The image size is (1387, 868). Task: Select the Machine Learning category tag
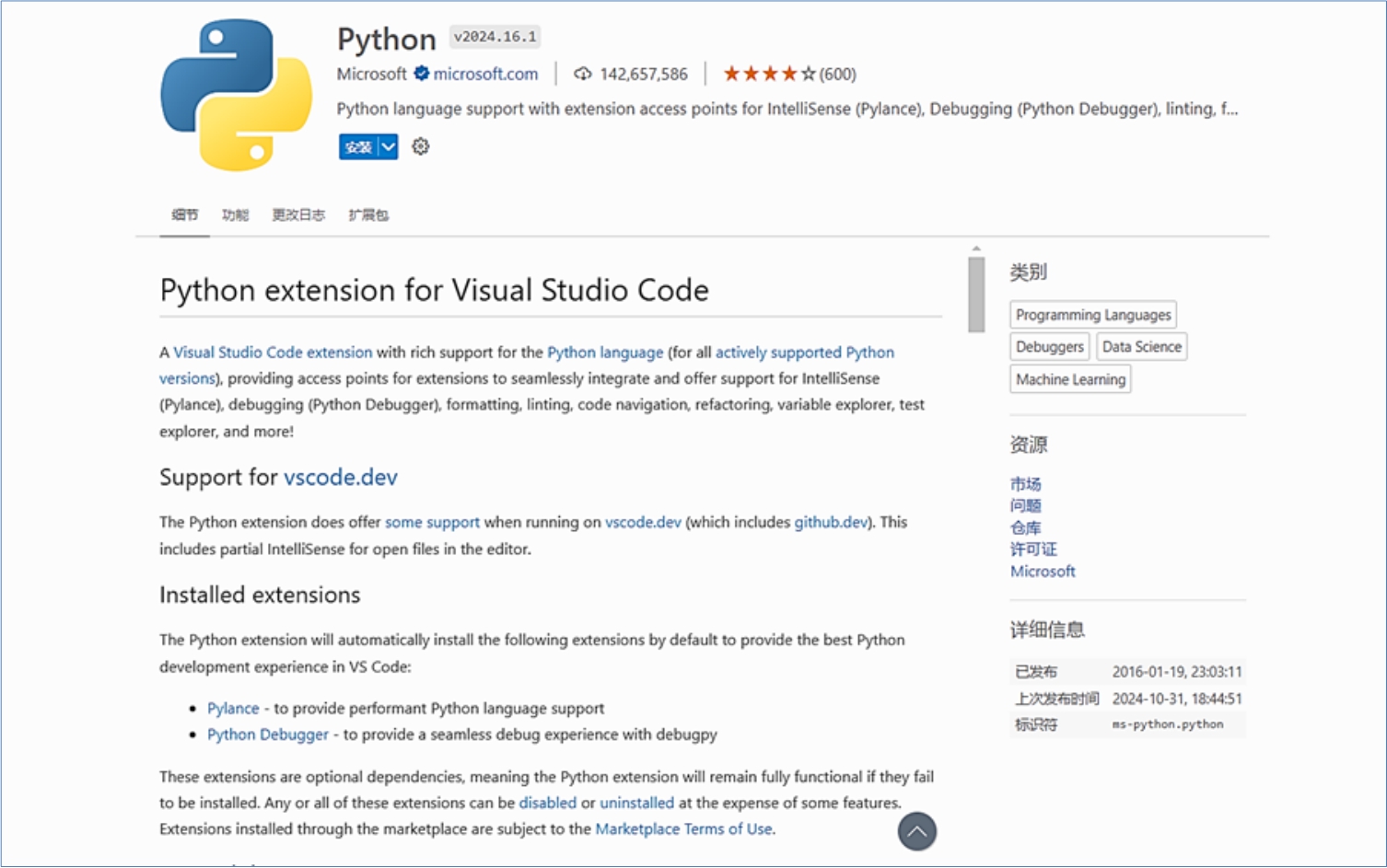[1070, 379]
